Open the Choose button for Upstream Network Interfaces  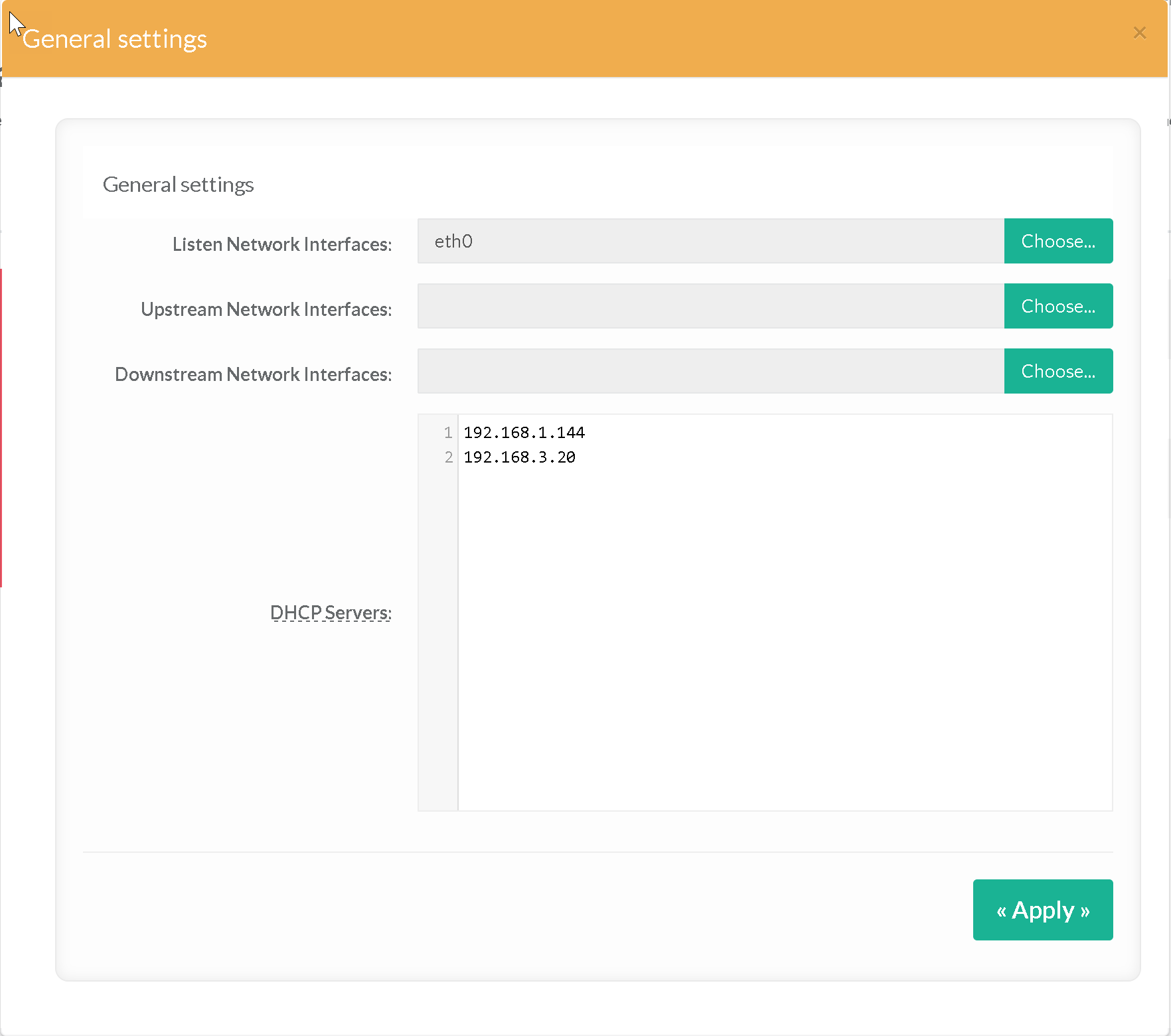(x=1057, y=307)
